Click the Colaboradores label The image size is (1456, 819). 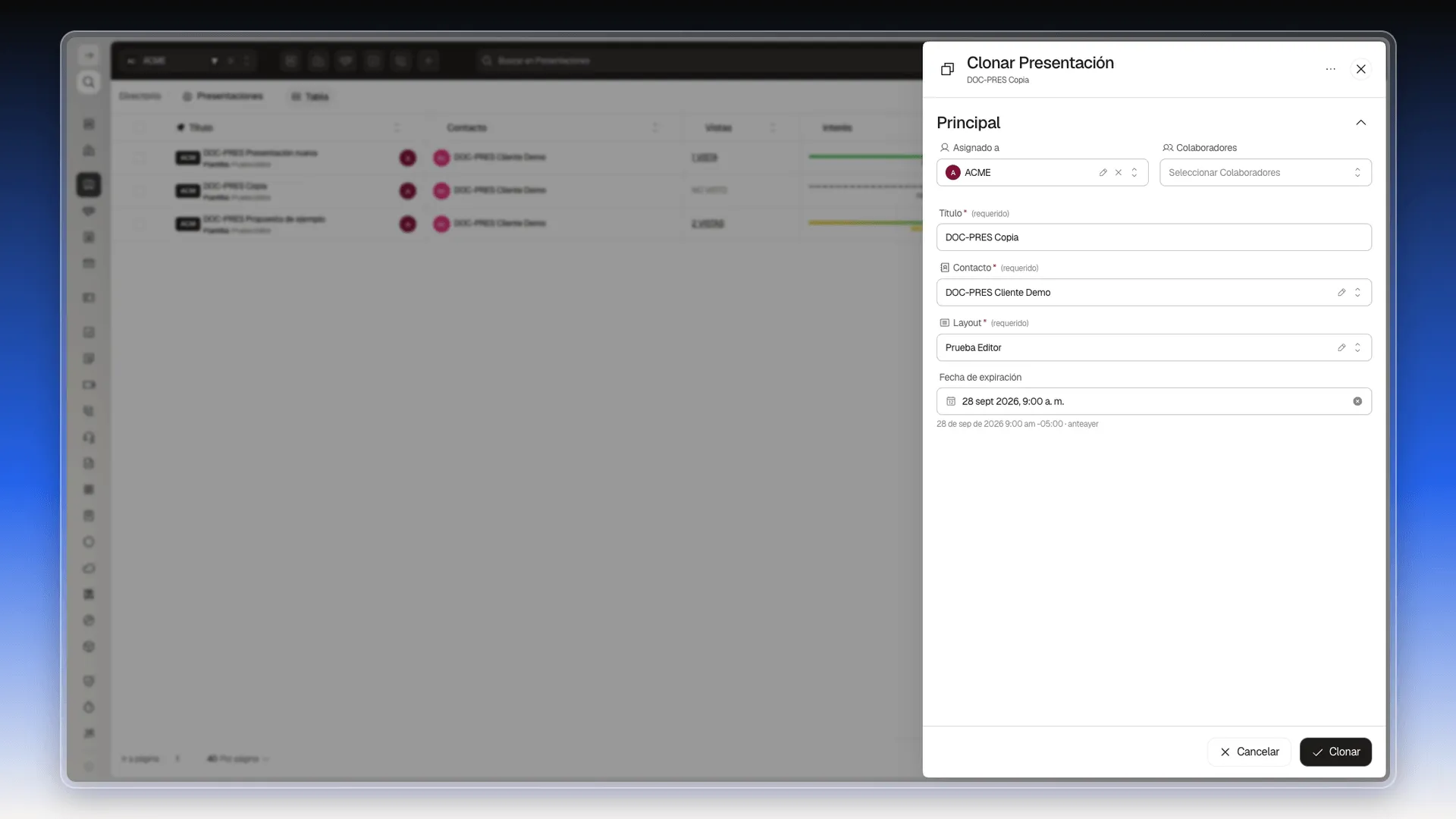coord(1206,148)
